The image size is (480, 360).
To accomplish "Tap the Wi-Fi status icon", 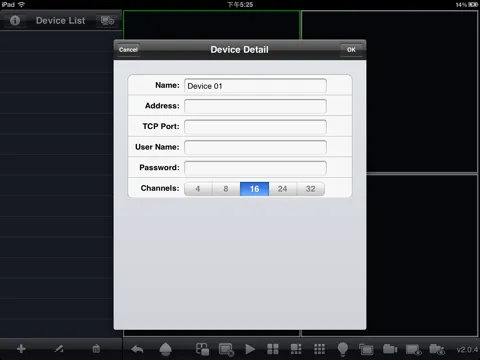I will (x=21, y=4).
